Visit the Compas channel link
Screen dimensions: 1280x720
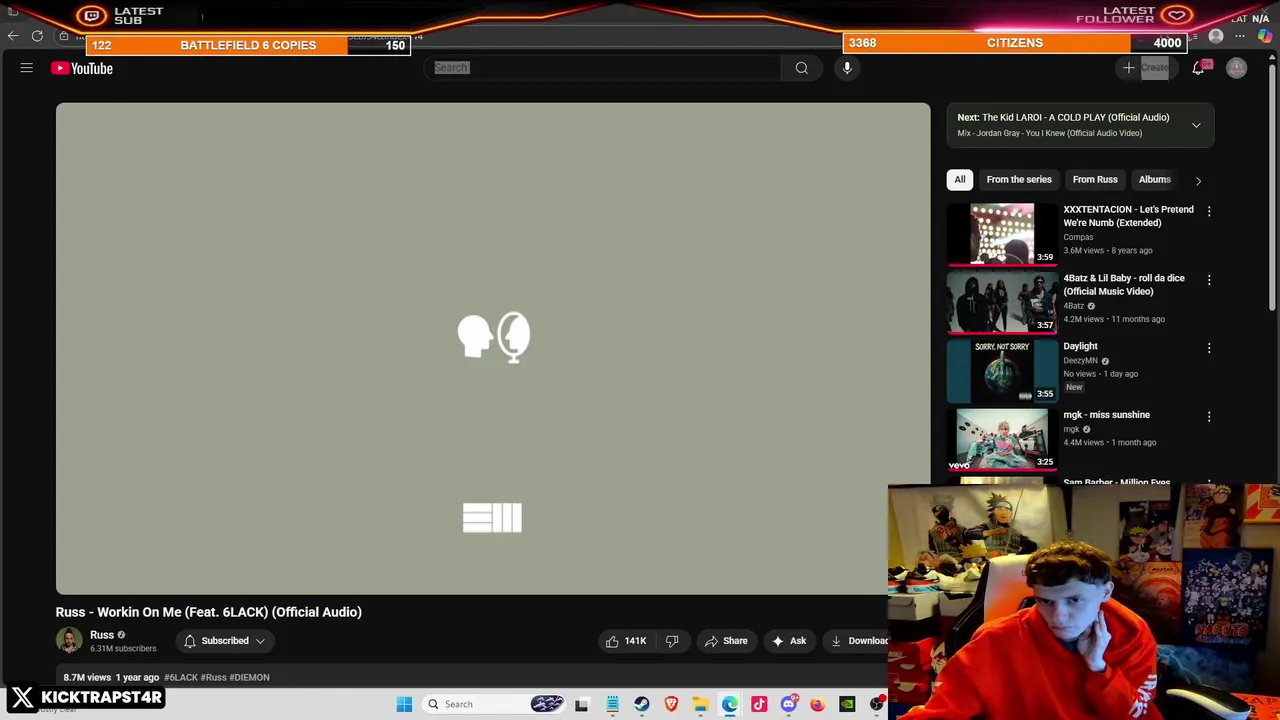1078,237
